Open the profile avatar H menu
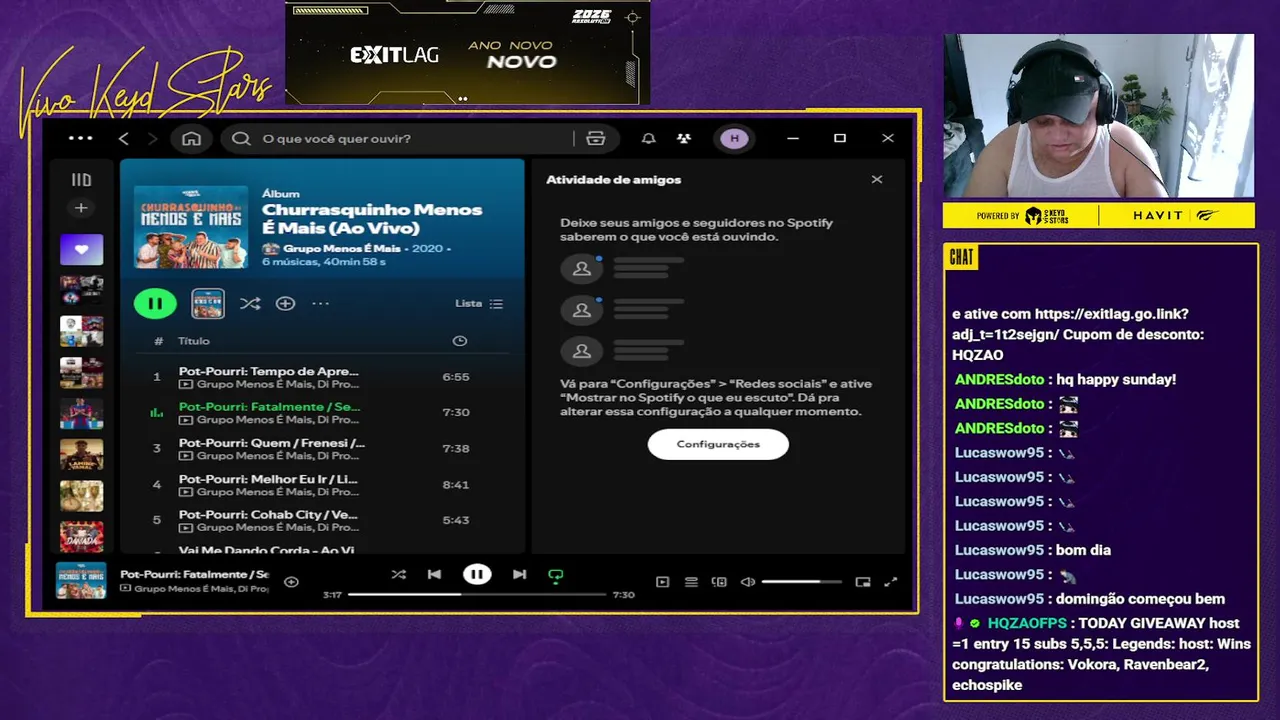The height and width of the screenshot is (720, 1280). tap(734, 139)
